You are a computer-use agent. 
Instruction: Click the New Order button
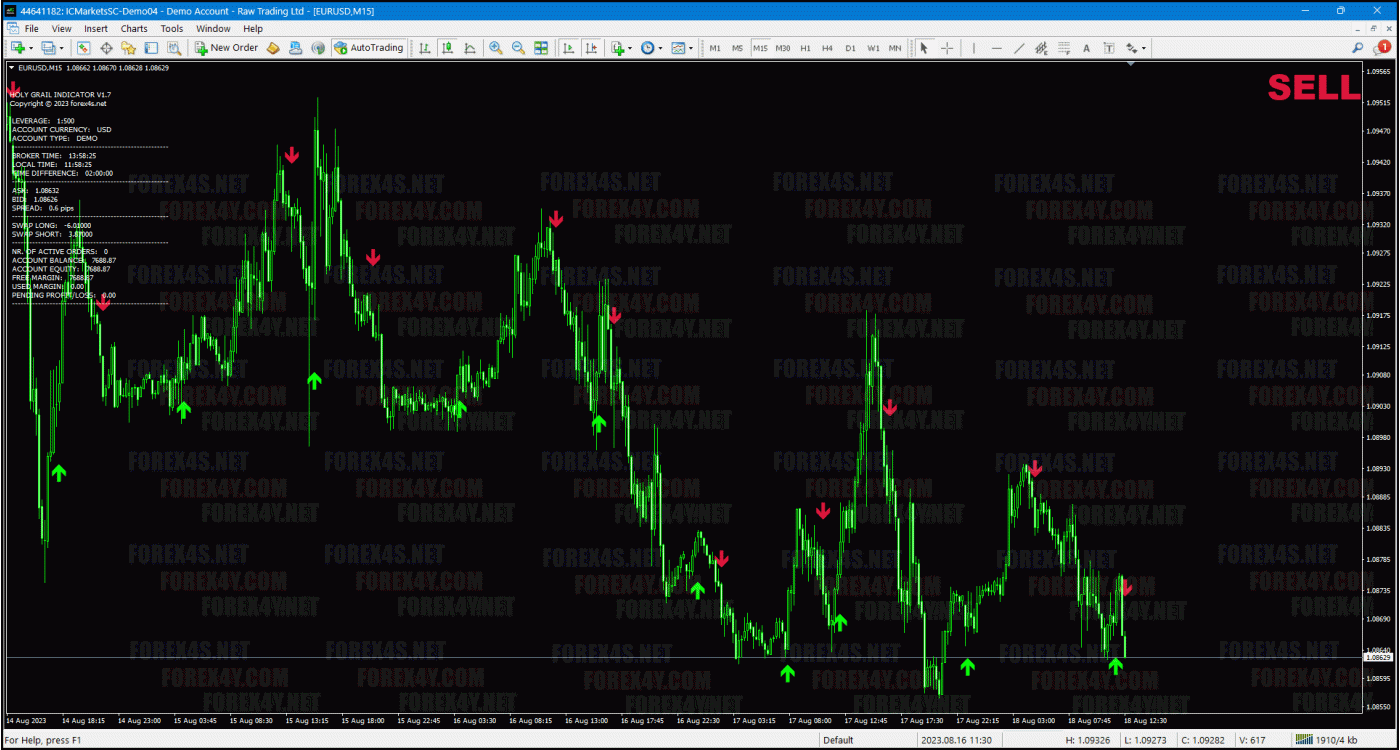coord(226,48)
